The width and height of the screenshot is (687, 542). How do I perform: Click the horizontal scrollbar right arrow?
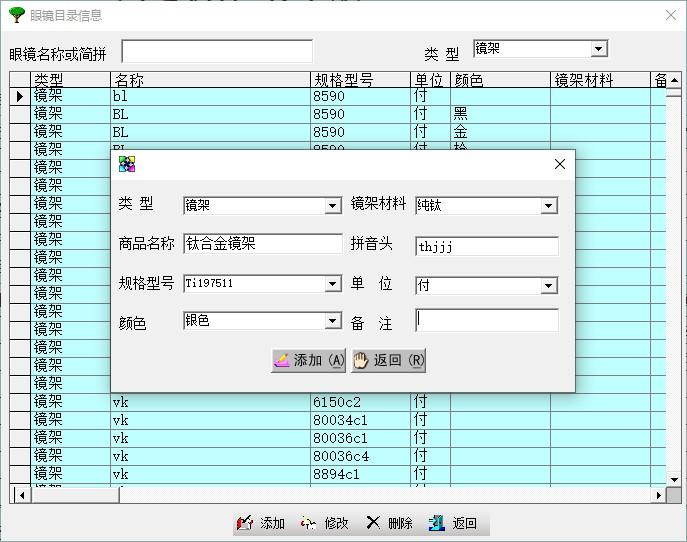[659, 495]
